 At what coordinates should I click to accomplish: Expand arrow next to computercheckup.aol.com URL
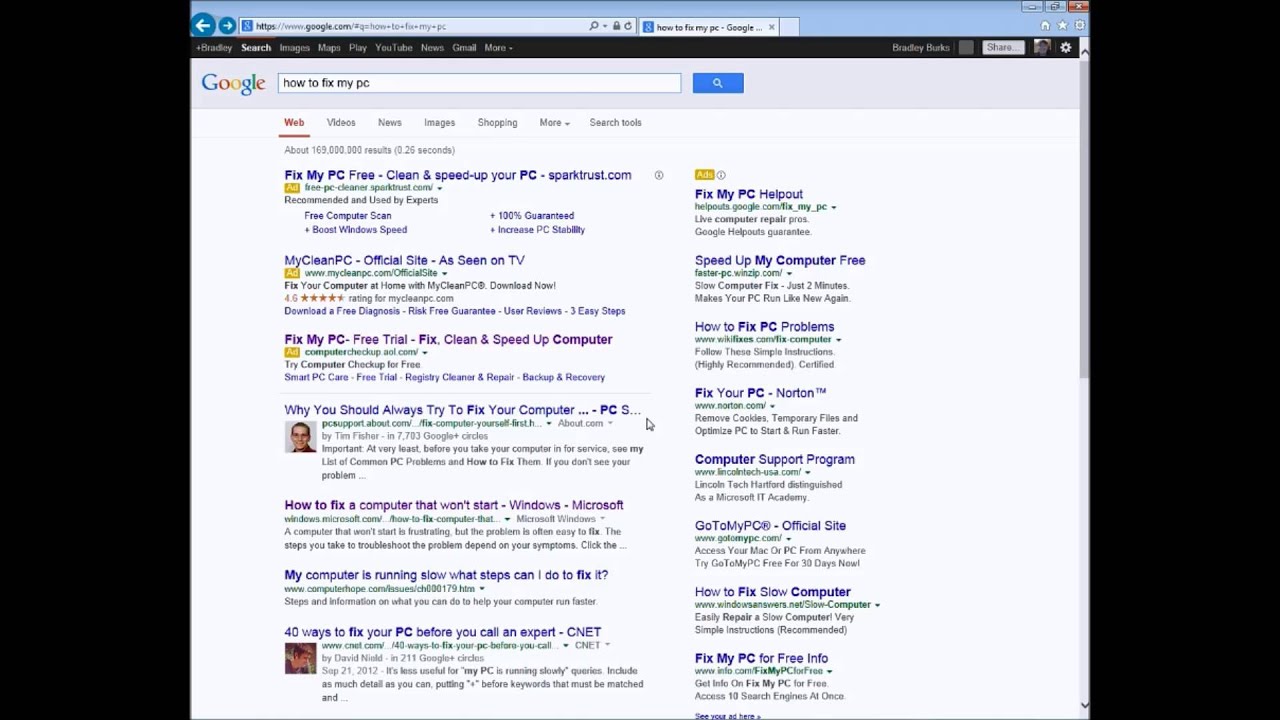click(424, 352)
